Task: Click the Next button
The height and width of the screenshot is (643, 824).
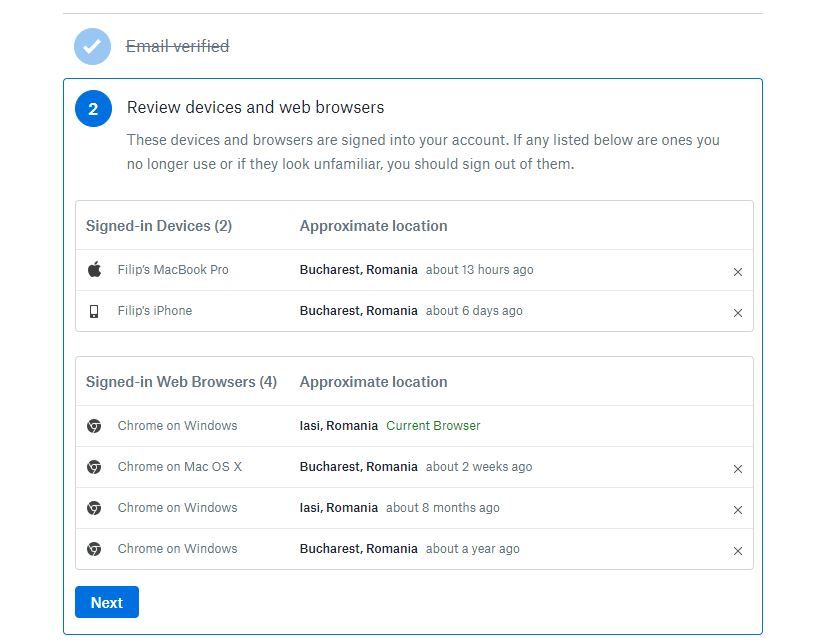Action: click(x=107, y=602)
